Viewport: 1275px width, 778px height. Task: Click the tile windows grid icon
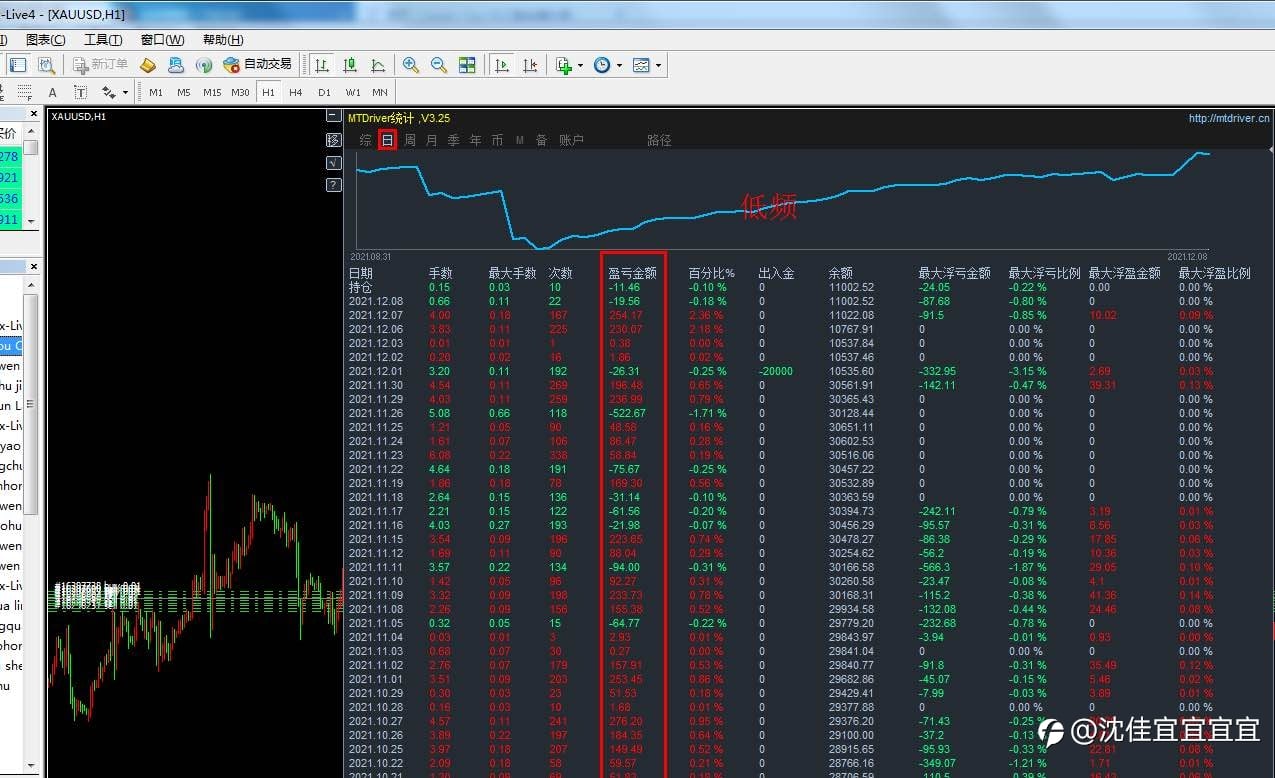pyautogui.click(x=467, y=65)
